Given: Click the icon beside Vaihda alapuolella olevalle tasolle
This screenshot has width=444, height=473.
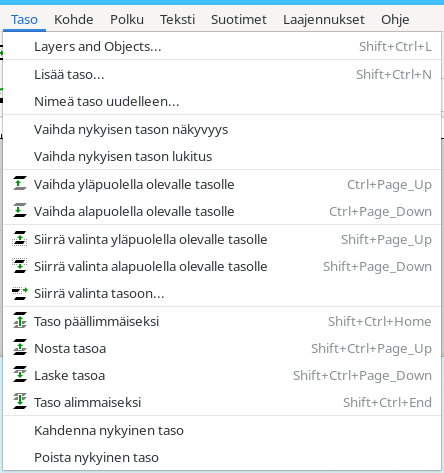Looking at the screenshot, I should 20,211.
